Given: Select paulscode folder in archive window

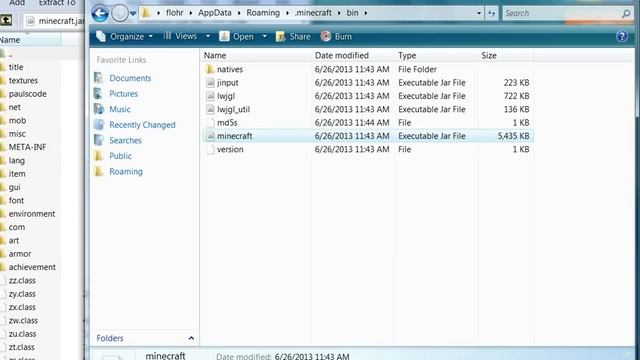Looking at the screenshot, I should pyautogui.click(x=27, y=94).
